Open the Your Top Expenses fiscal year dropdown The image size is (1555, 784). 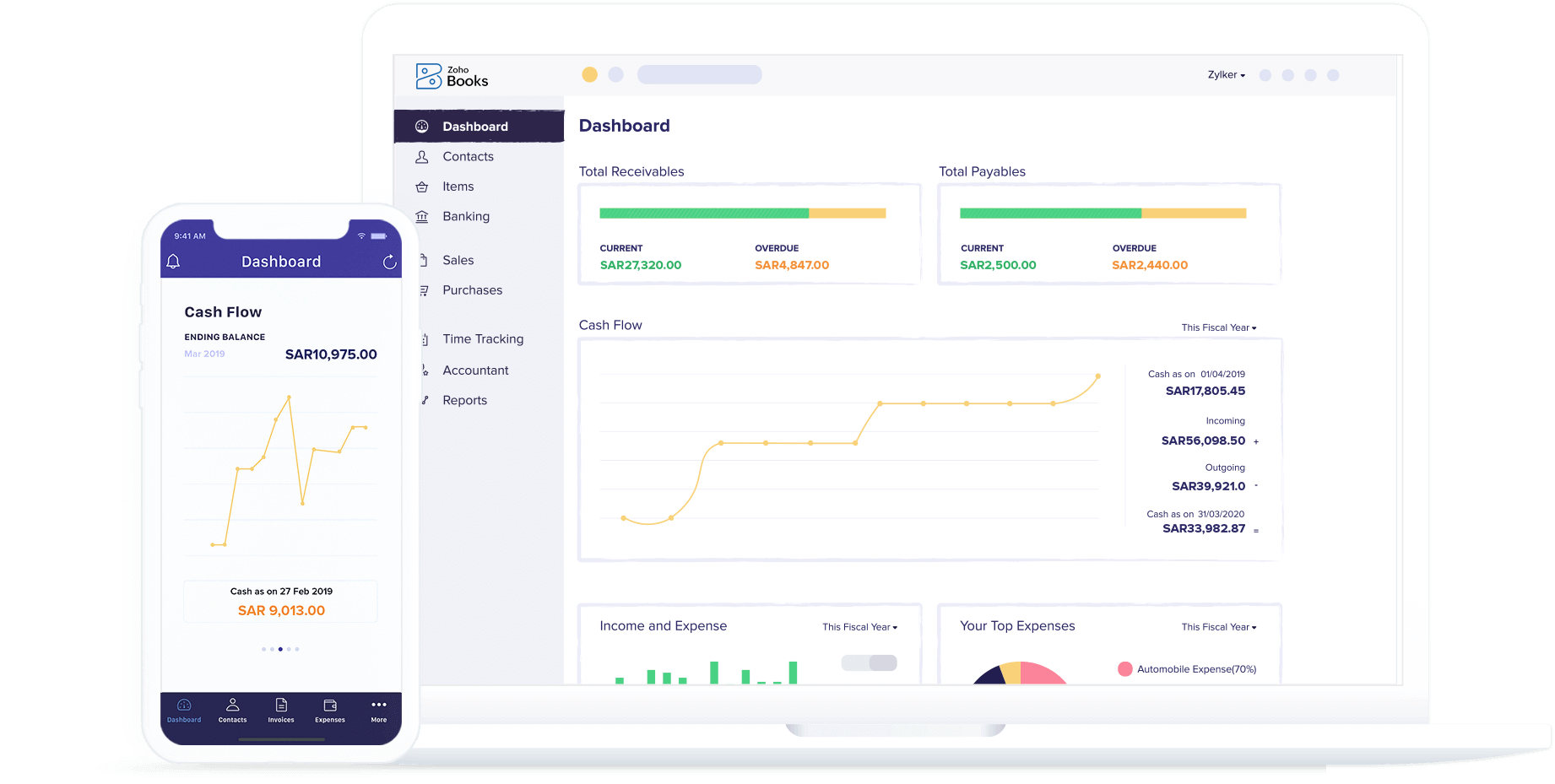coord(1218,627)
